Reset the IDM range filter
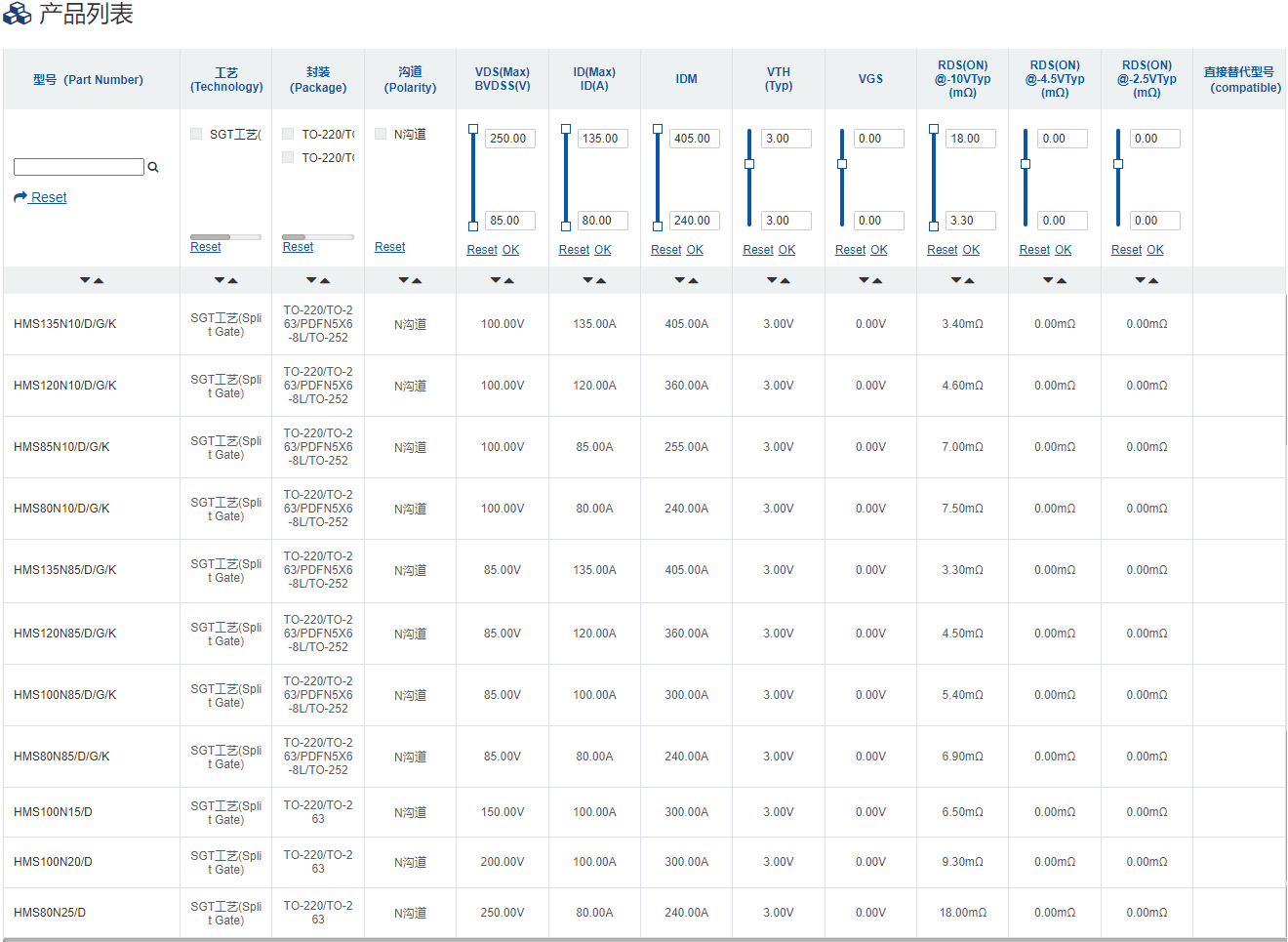The width and height of the screenshot is (1288, 942). [x=665, y=250]
